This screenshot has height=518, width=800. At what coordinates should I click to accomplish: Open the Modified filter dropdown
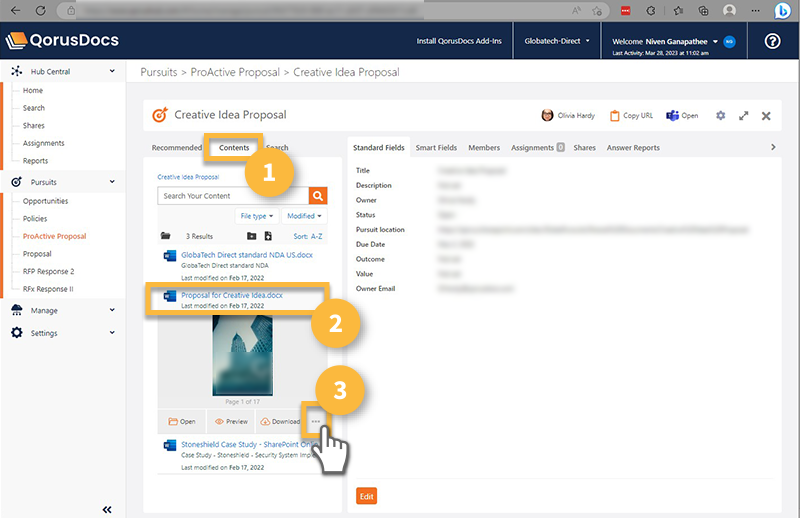coord(304,216)
